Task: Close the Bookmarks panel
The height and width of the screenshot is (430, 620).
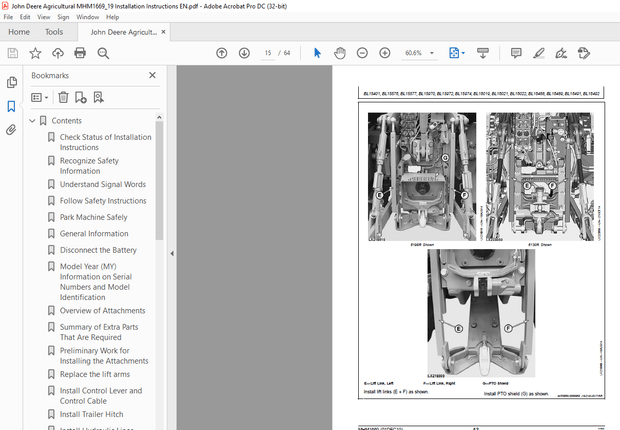Action: [152, 75]
